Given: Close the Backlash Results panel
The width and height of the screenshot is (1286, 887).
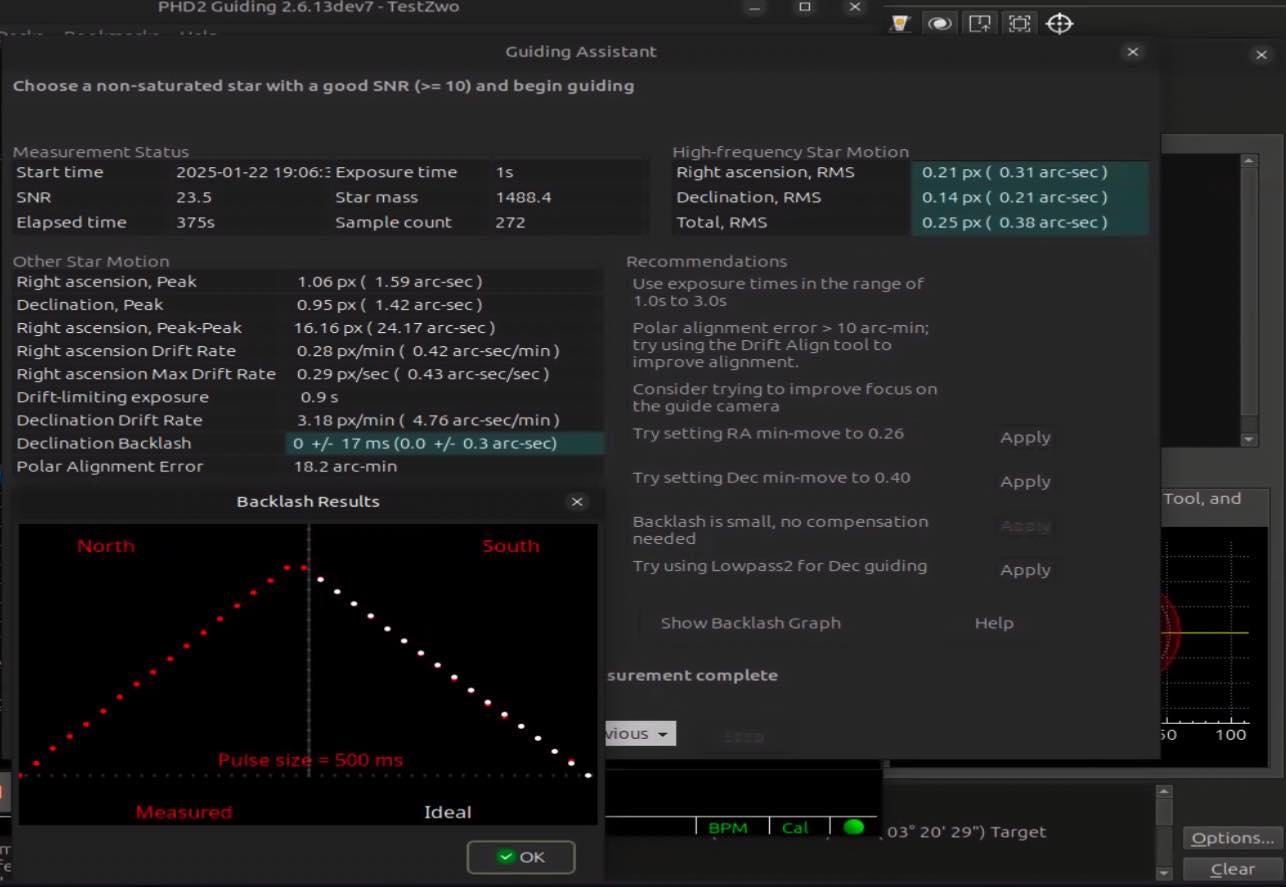Looking at the screenshot, I should click(x=577, y=502).
